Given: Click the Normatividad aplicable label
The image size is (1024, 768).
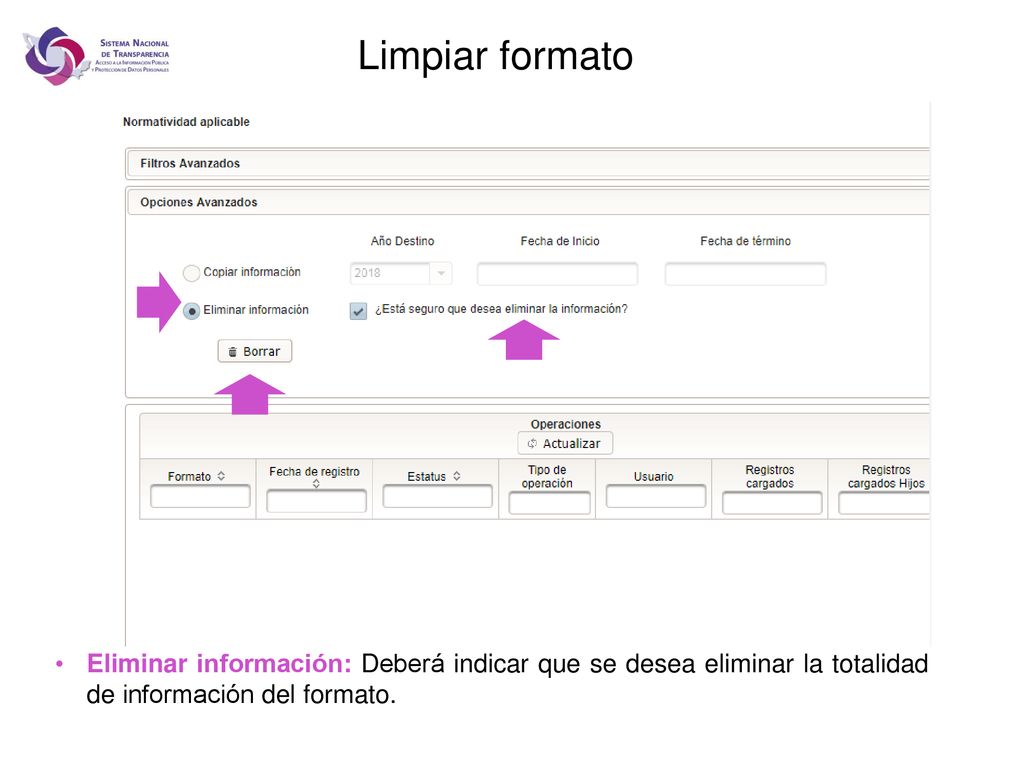Looking at the screenshot, I should [x=186, y=122].
